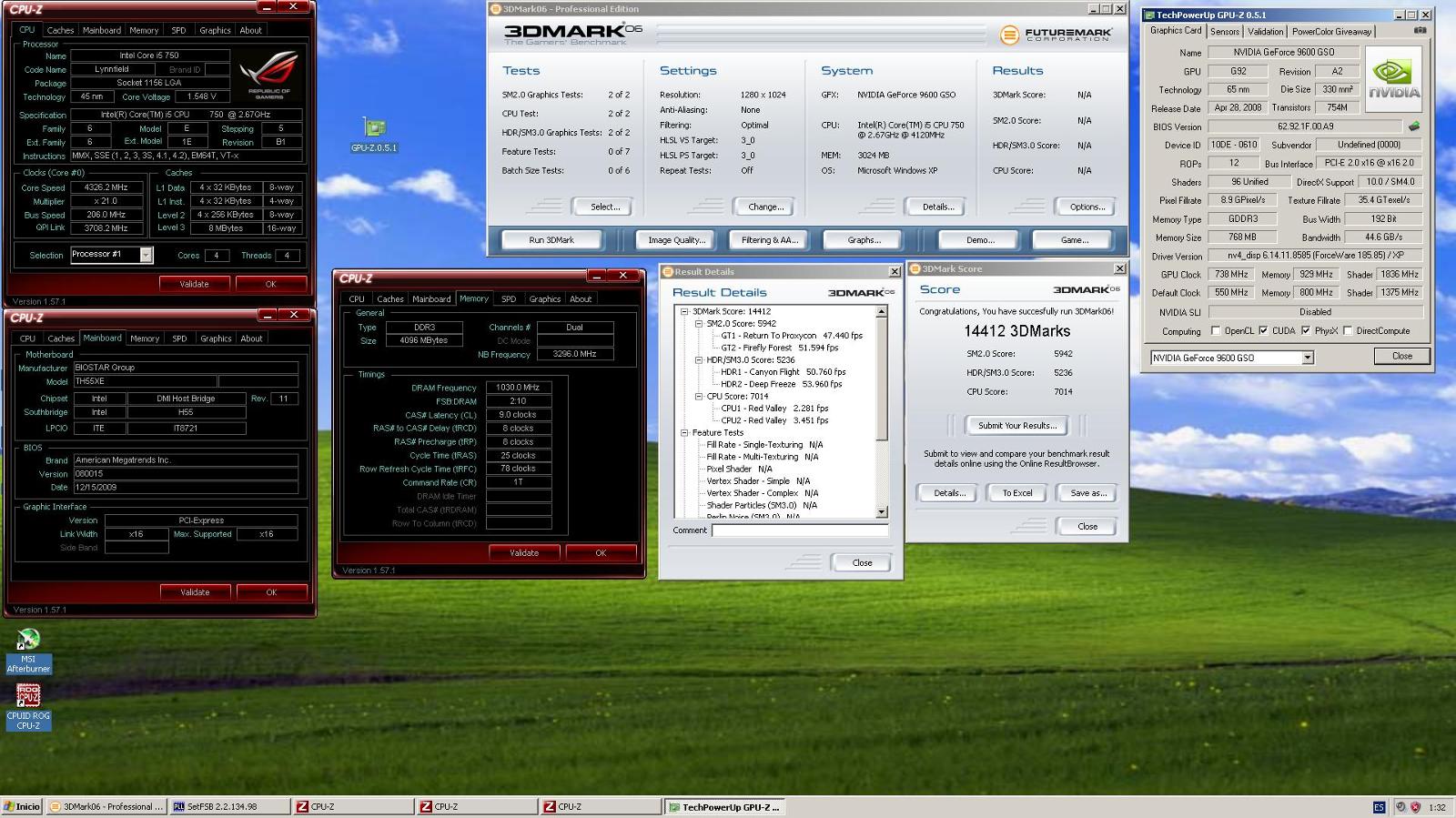Click the red security shield tray icon
This screenshot has height=818, width=1456.
click(1415, 807)
